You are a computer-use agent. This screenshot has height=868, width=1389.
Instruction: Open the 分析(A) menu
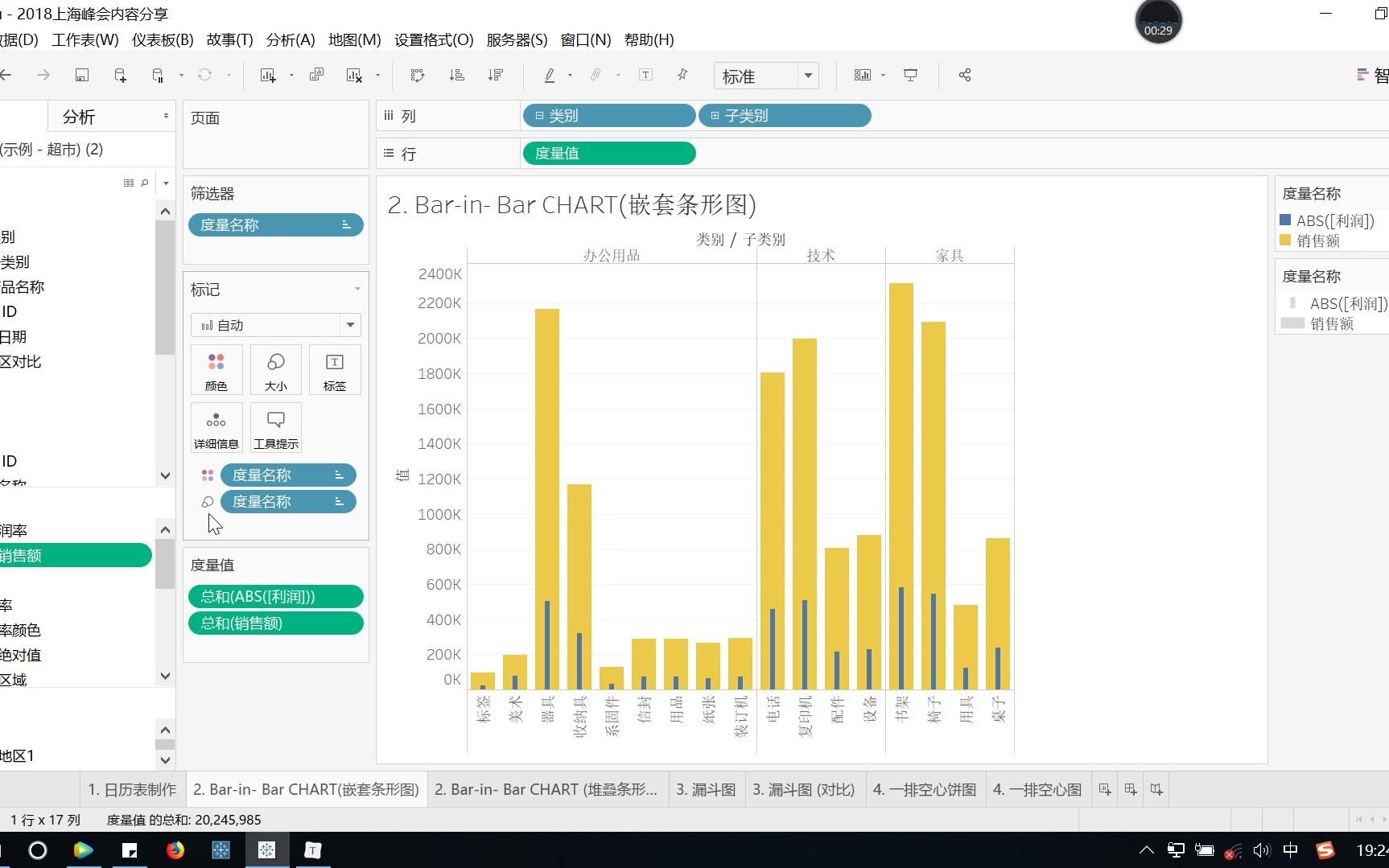[x=289, y=39]
